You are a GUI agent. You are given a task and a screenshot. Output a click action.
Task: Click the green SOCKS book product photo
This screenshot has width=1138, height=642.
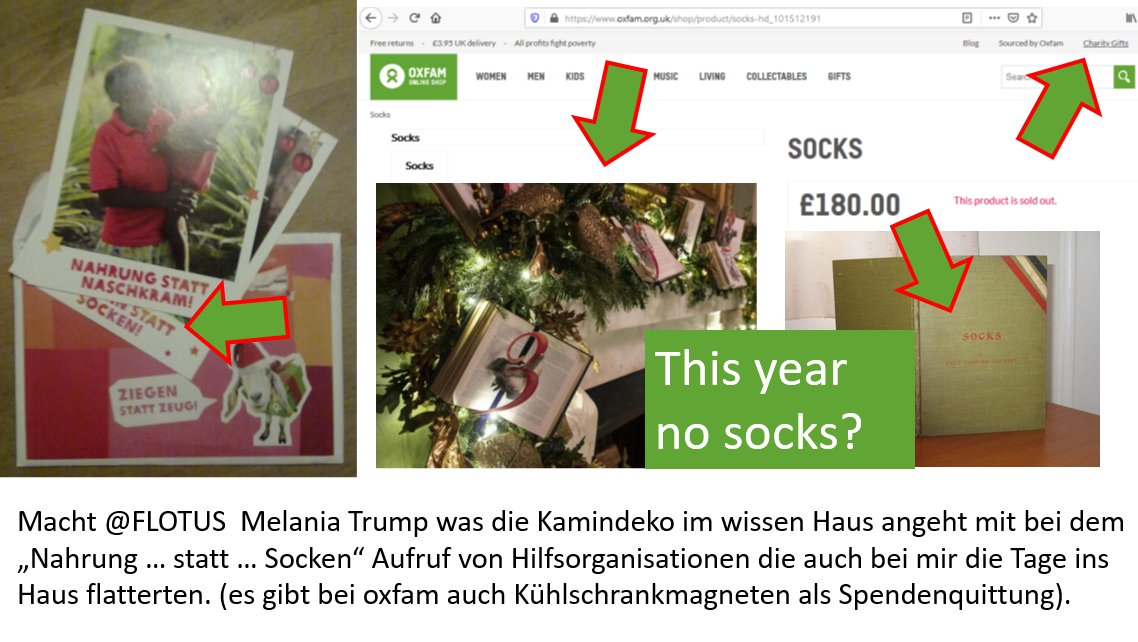click(942, 349)
